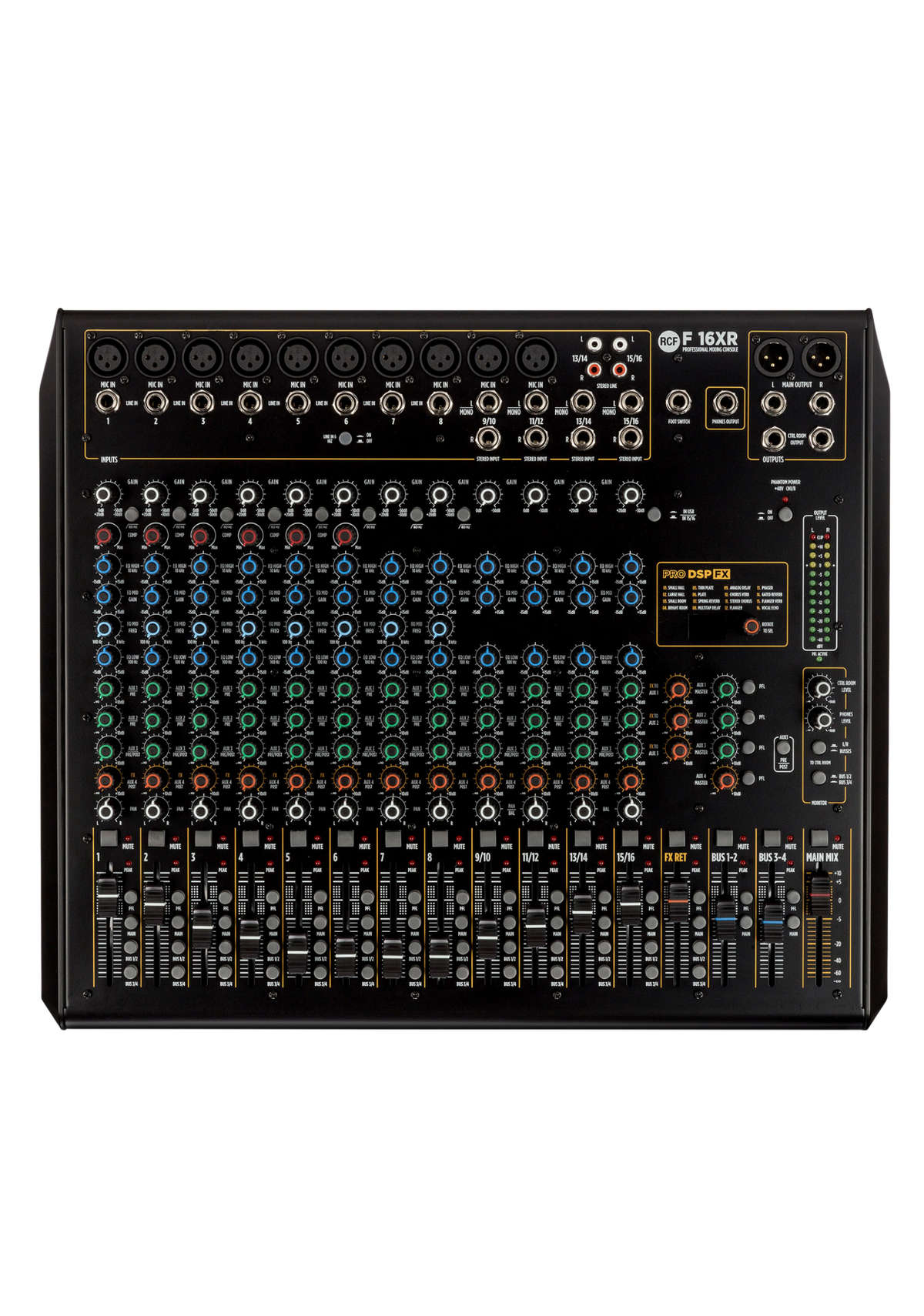Toggle the BUS 1/2 / BUS 3/4 control room button
The image size is (924, 1316).
point(819,778)
